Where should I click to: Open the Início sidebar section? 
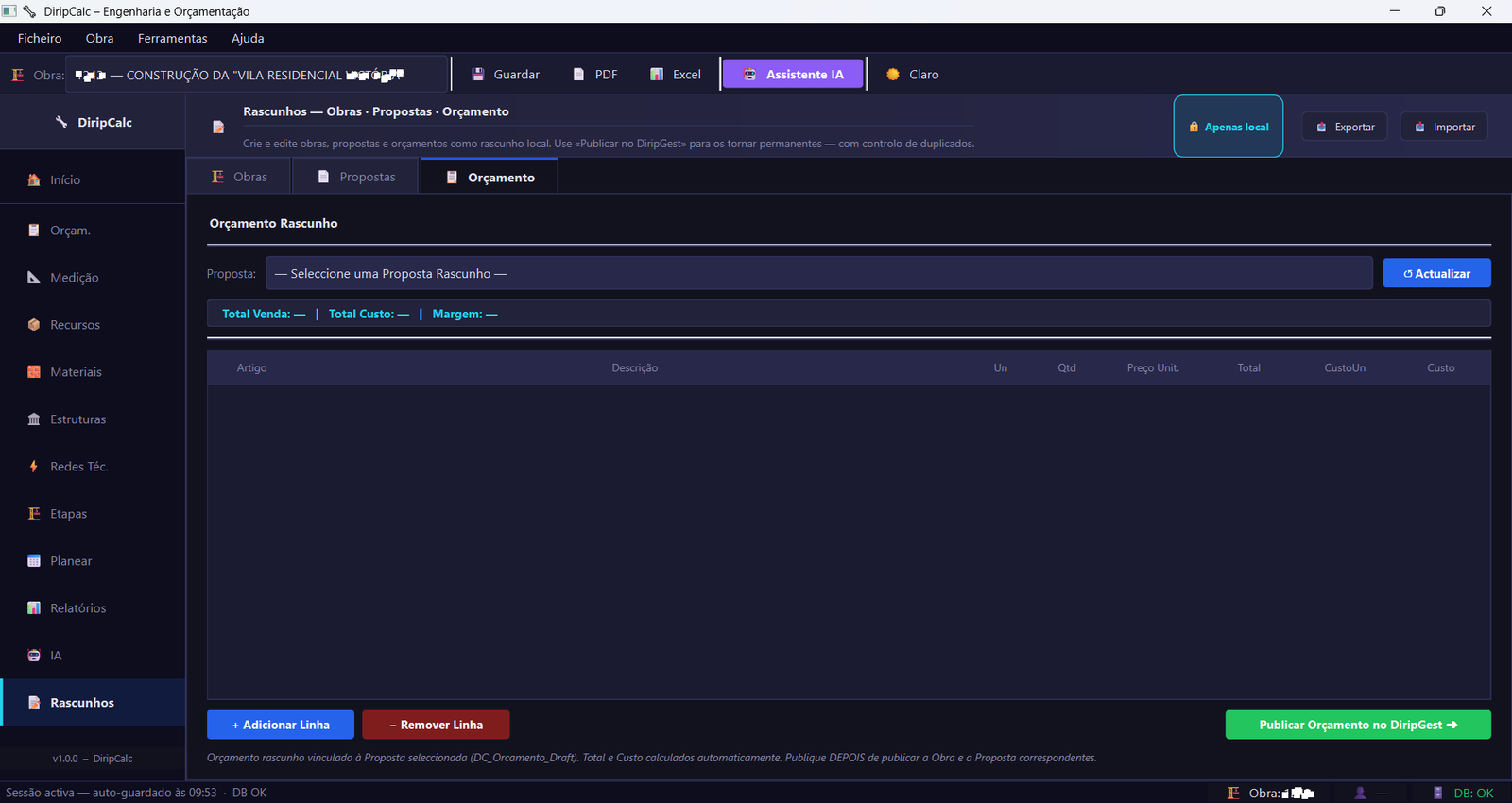pos(93,179)
